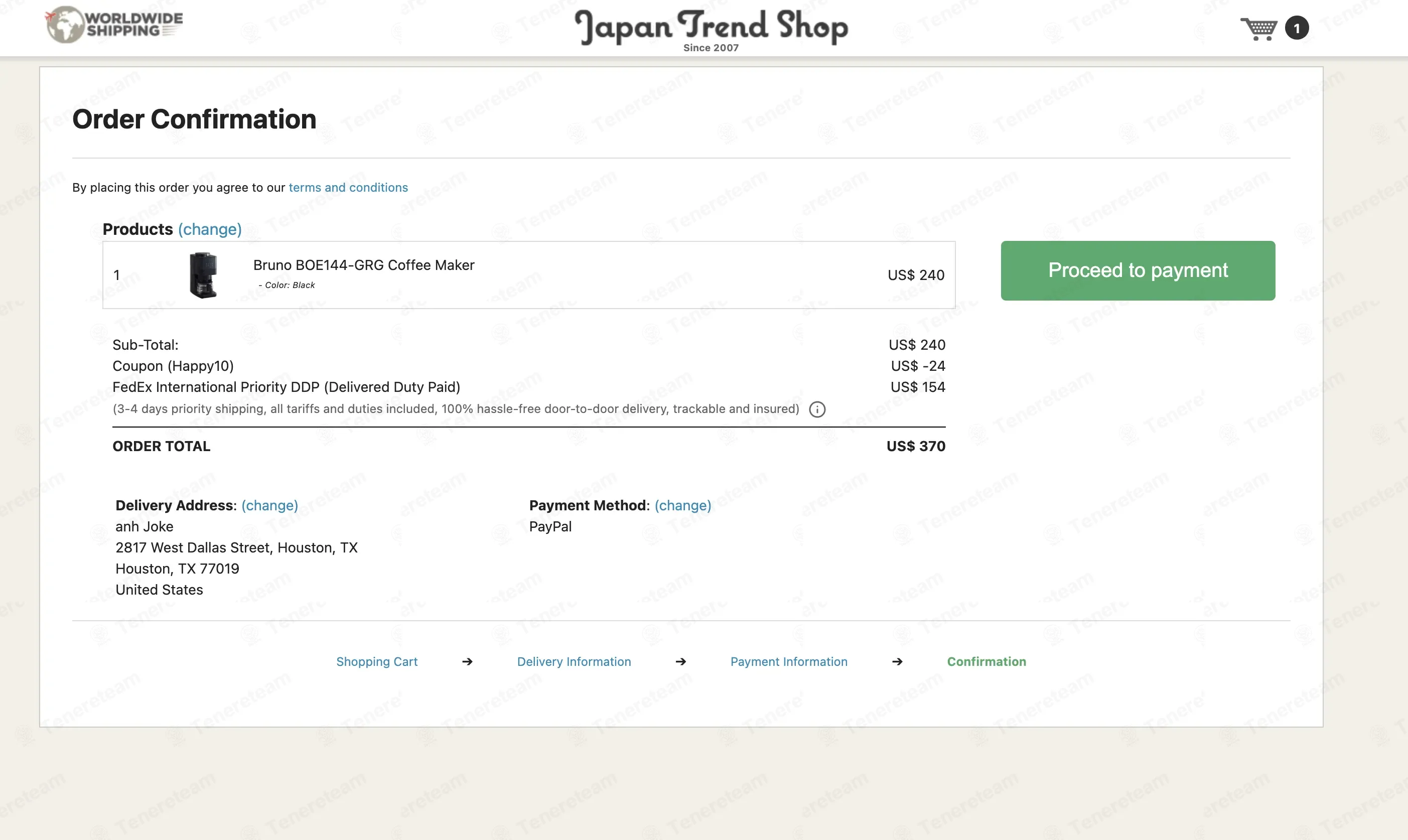Go back to Shopping Cart step
Viewport: 1408px width, 840px height.
coord(377,662)
